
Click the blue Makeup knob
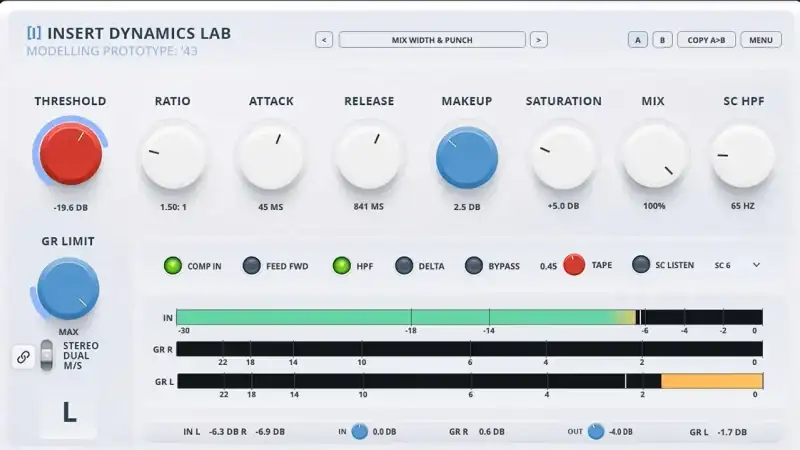click(x=467, y=158)
